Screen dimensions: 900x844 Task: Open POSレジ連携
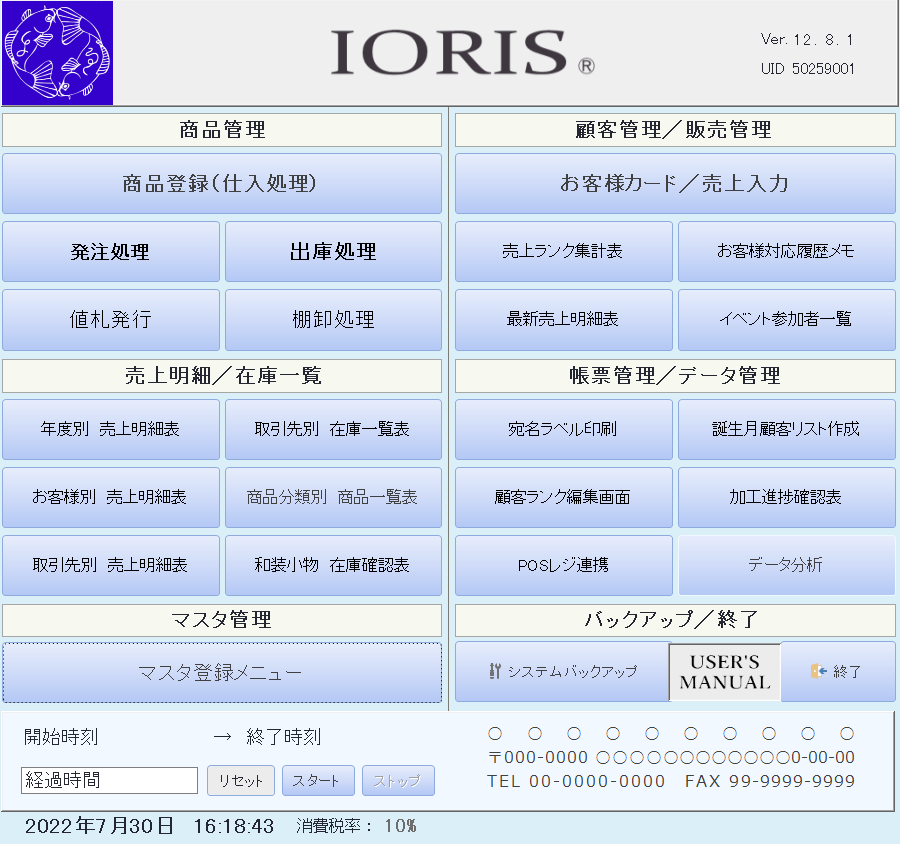click(x=564, y=566)
